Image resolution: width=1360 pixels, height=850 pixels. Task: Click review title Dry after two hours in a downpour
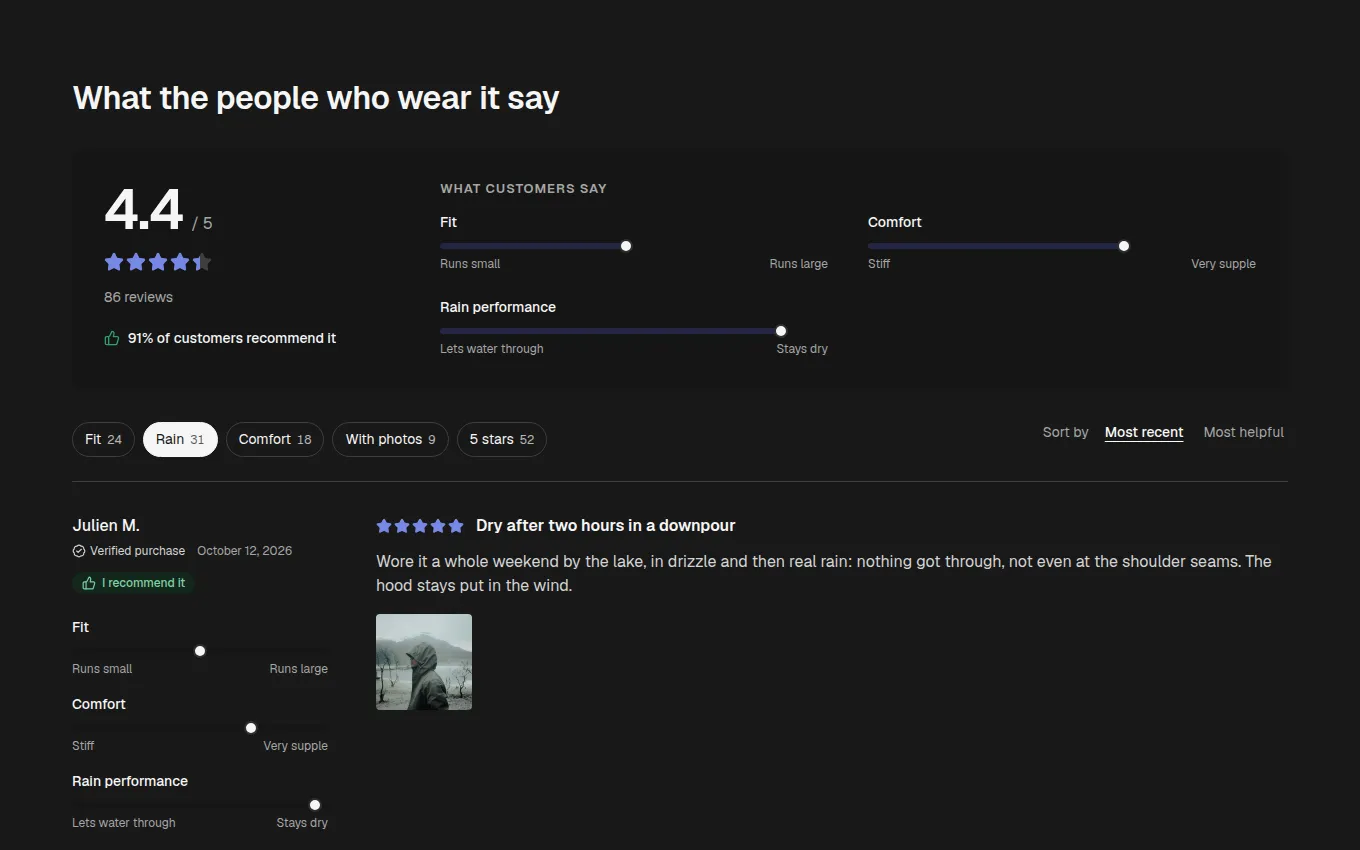pos(606,526)
